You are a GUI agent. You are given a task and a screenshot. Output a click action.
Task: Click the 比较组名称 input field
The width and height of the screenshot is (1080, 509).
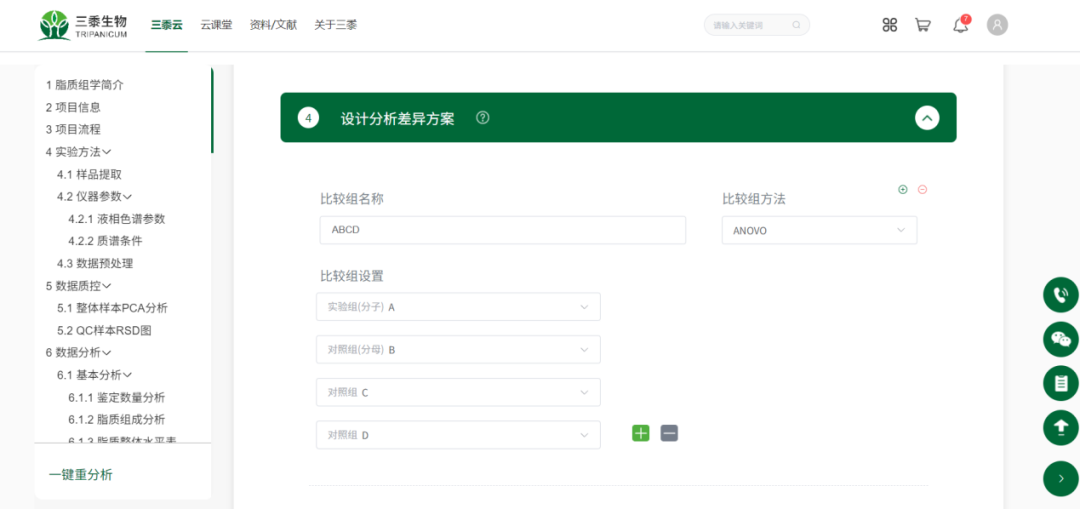(x=502, y=230)
